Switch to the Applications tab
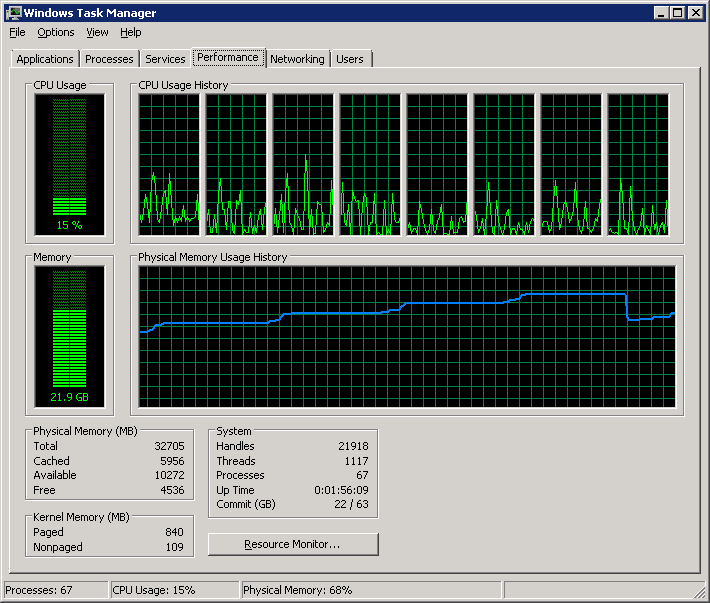 (45, 59)
